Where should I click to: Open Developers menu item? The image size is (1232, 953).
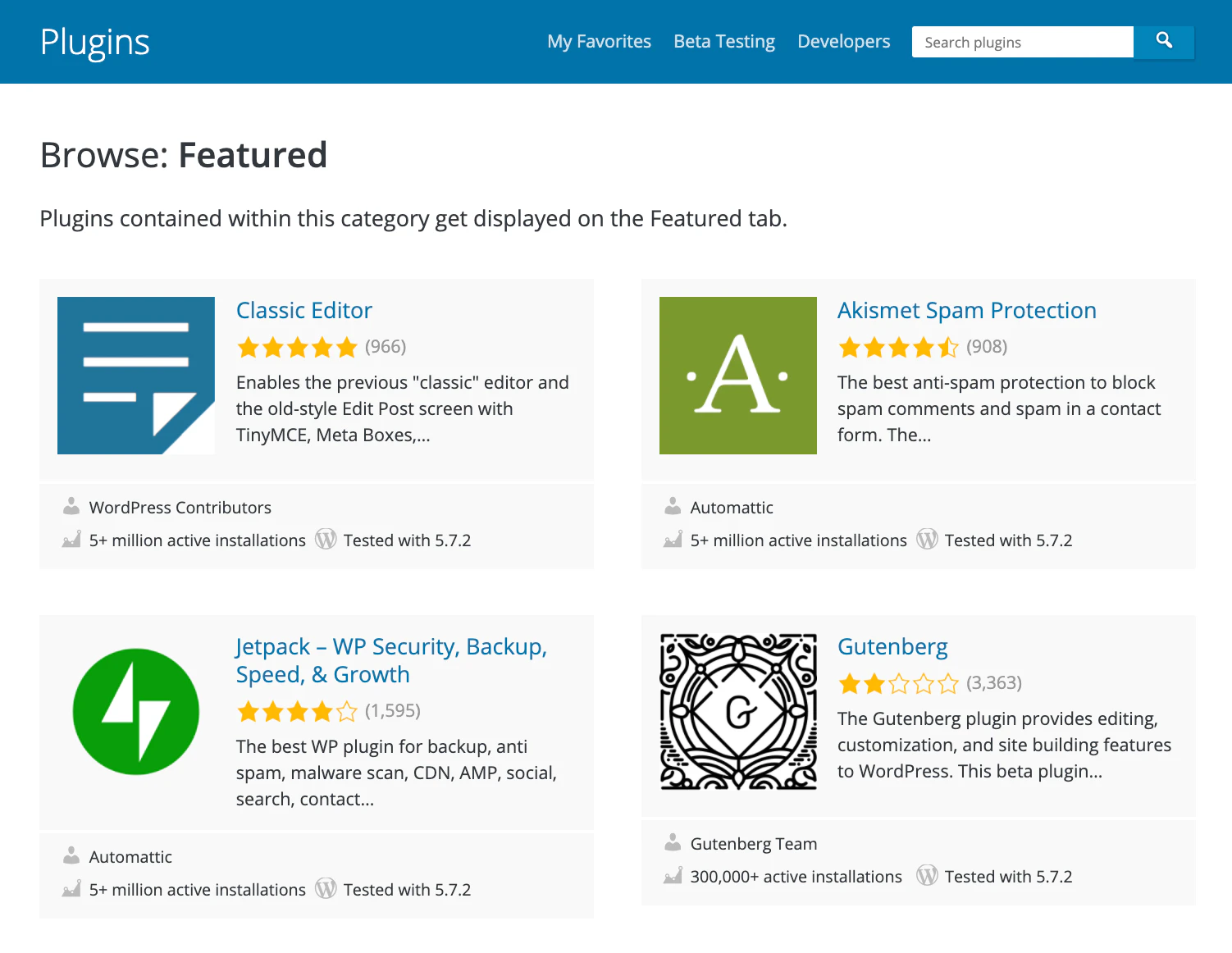pos(843,42)
